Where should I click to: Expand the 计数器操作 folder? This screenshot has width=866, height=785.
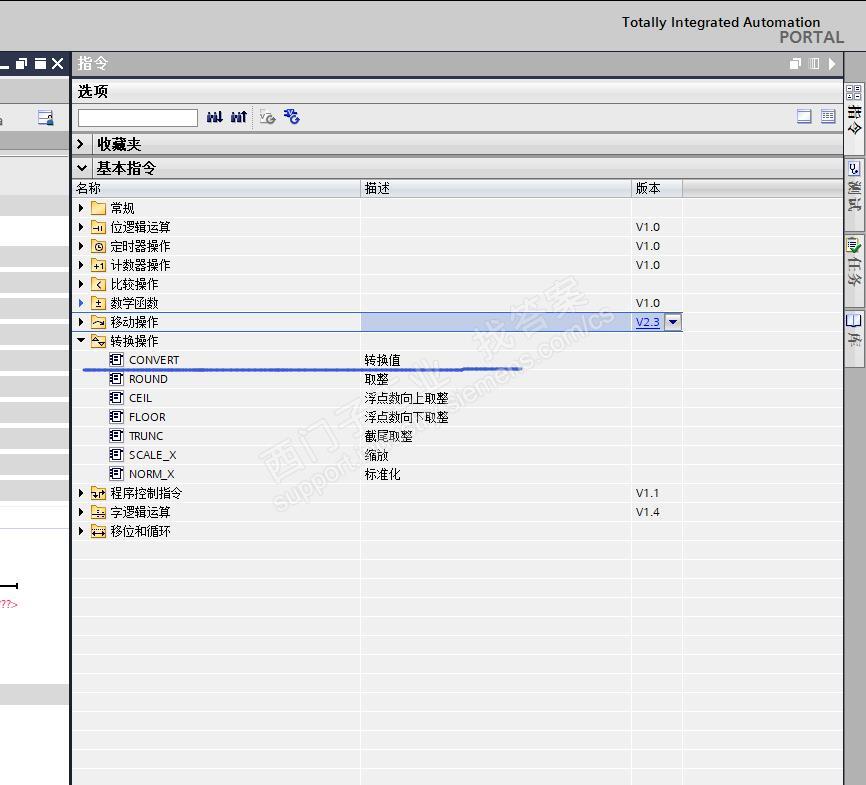click(x=81, y=265)
